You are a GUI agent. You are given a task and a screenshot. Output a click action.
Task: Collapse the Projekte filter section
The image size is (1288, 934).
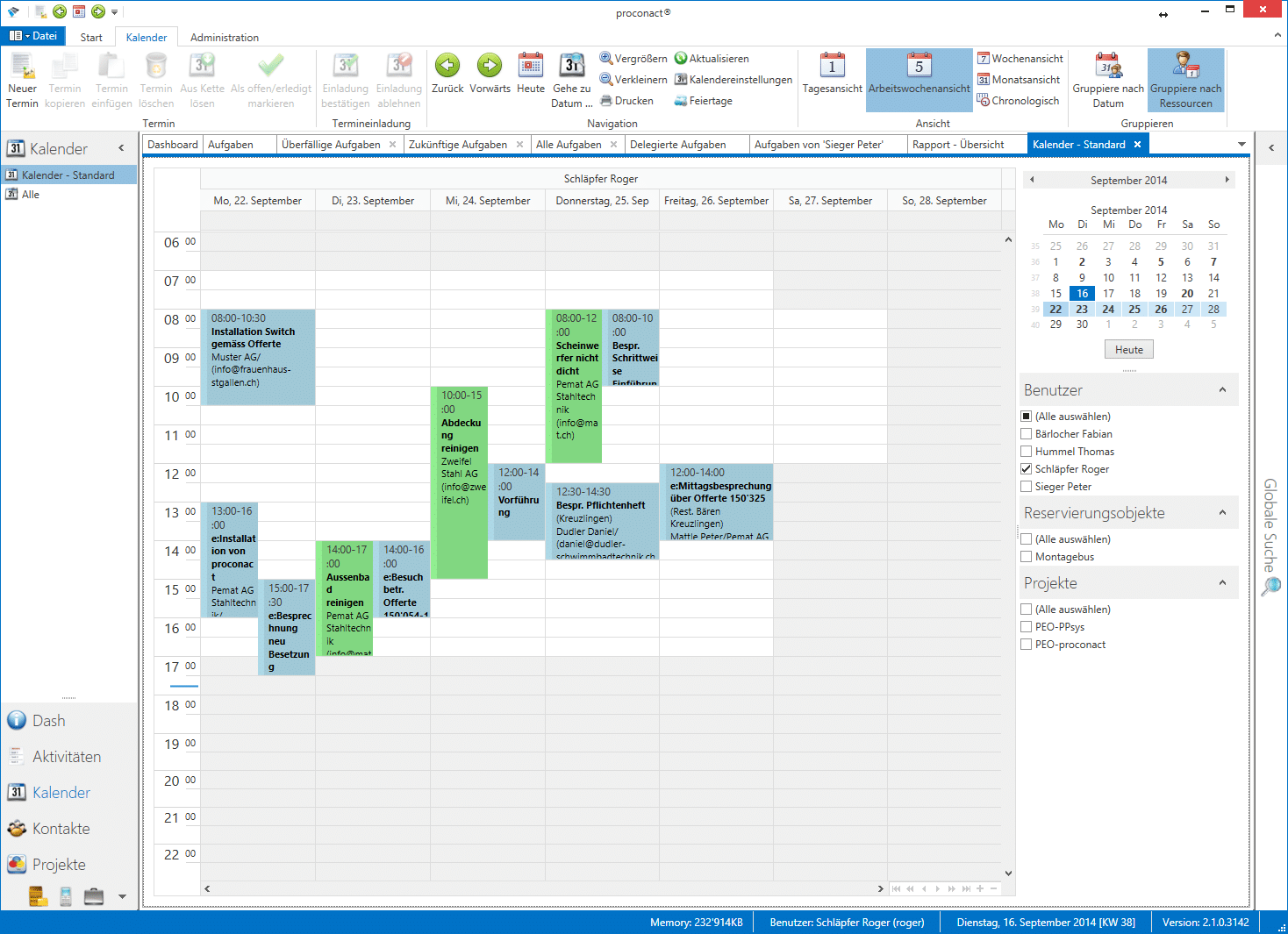[1222, 583]
